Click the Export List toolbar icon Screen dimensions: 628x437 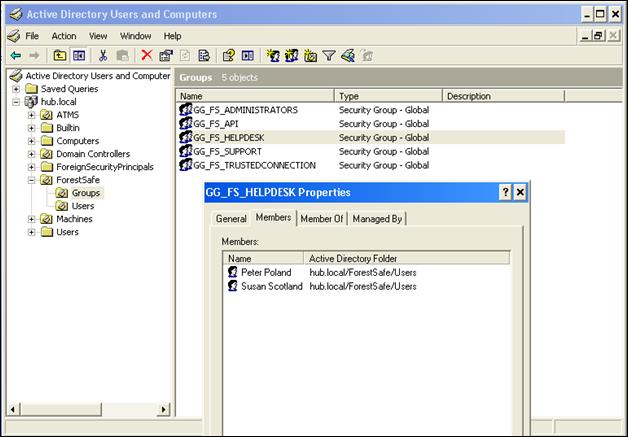click(204, 56)
